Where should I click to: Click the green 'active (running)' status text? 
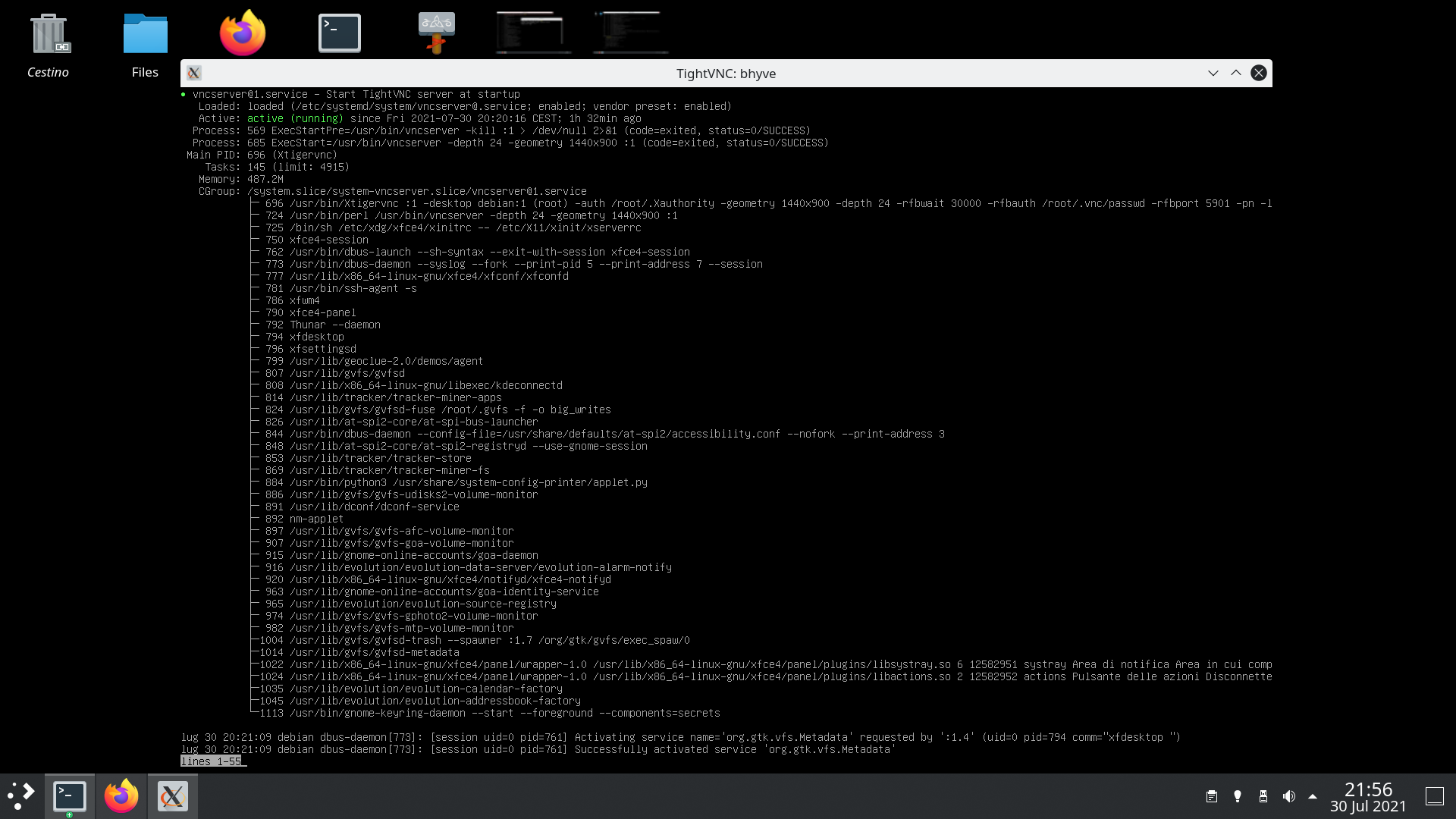295,118
